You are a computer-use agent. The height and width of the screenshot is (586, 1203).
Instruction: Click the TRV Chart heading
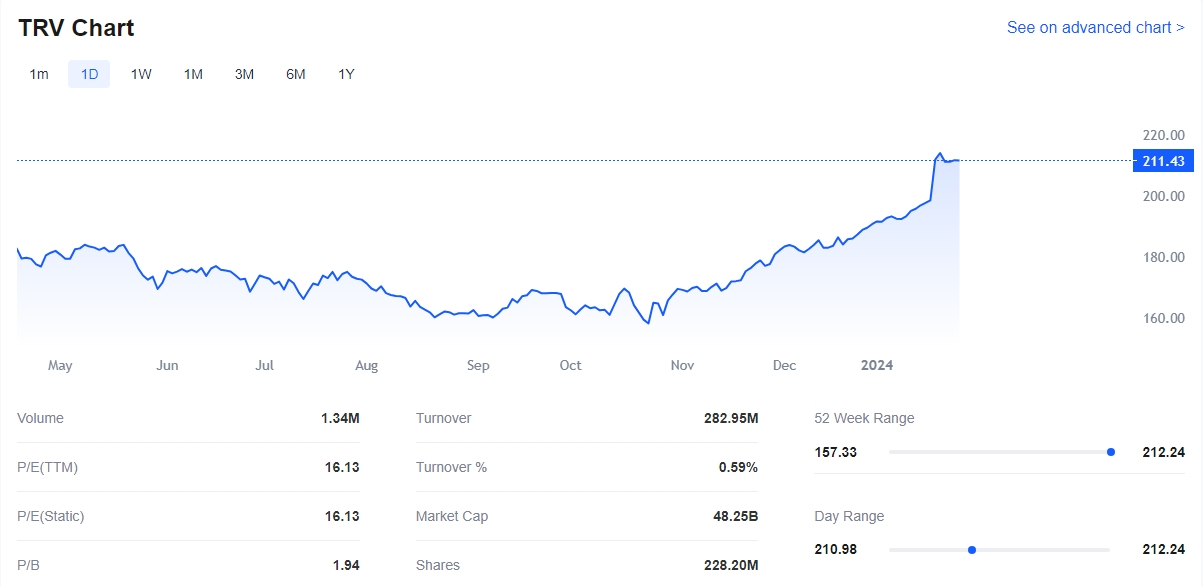pos(76,28)
